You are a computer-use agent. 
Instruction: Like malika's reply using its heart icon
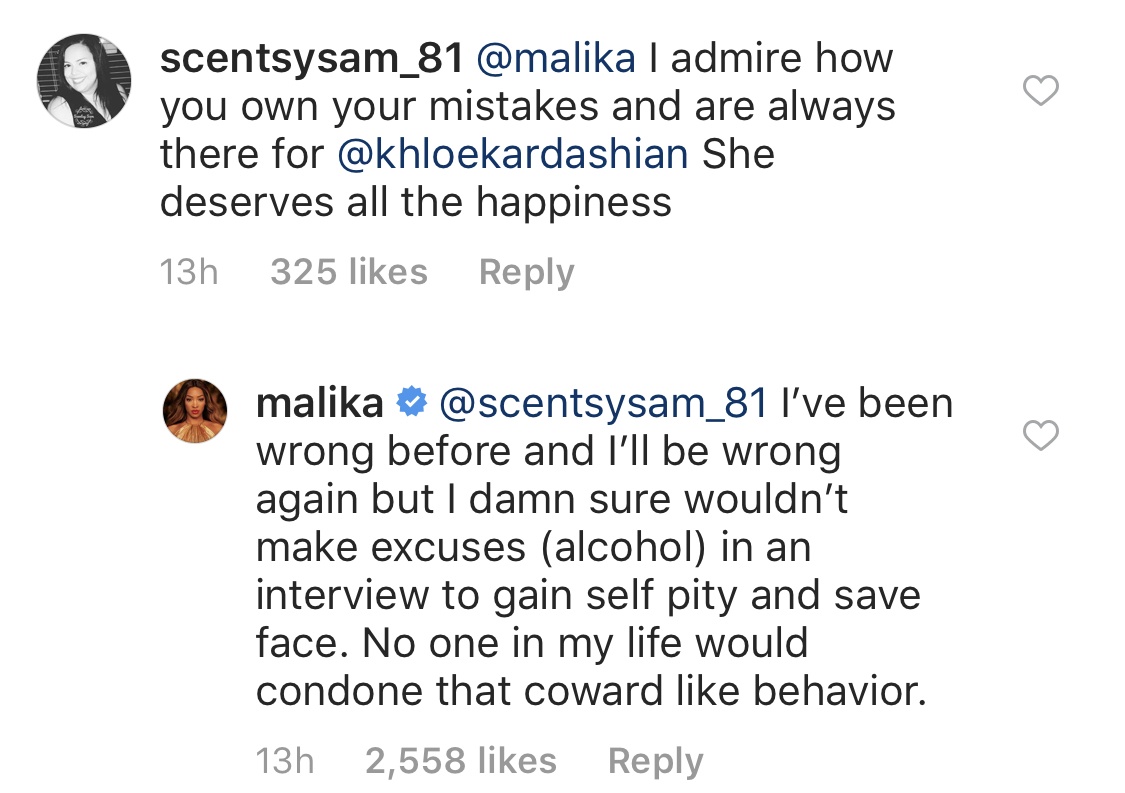tap(1040, 435)
